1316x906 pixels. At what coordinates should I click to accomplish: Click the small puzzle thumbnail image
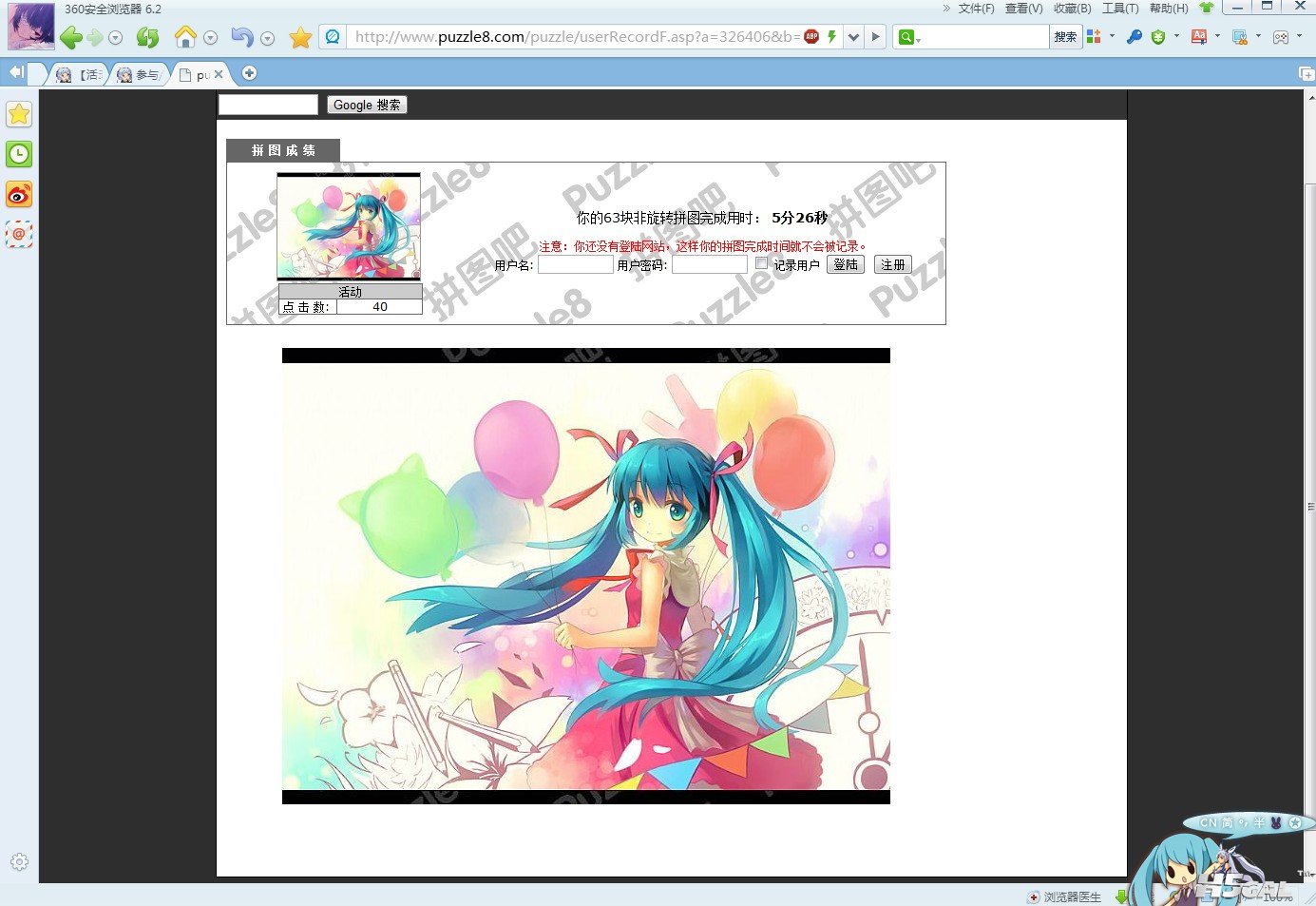coord(349,226)
